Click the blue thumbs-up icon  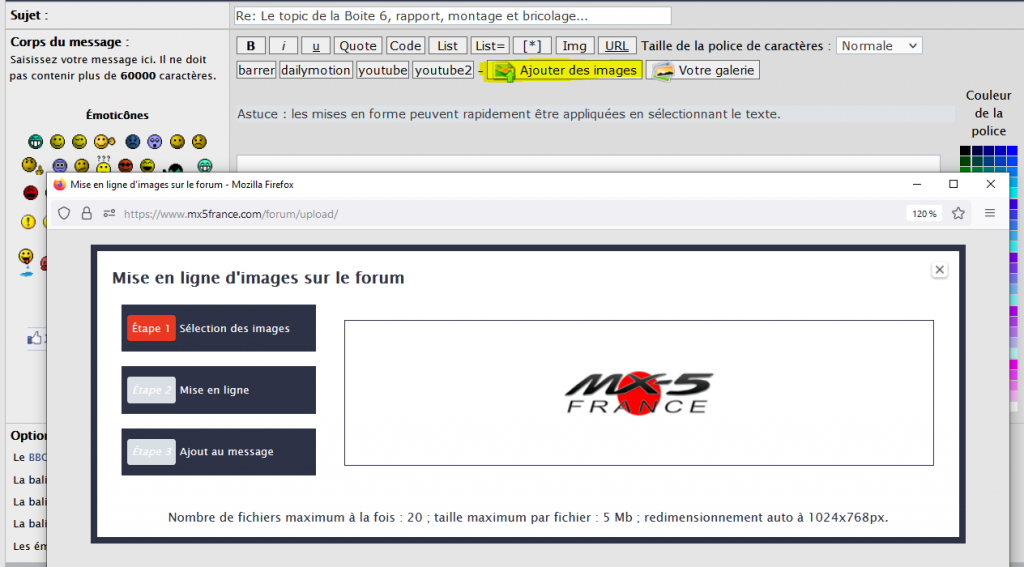tap(35, 338)
